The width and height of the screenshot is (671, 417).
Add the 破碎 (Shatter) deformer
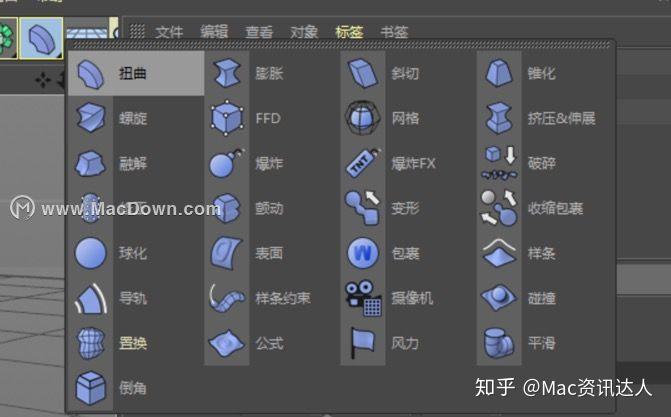(544, 163)
